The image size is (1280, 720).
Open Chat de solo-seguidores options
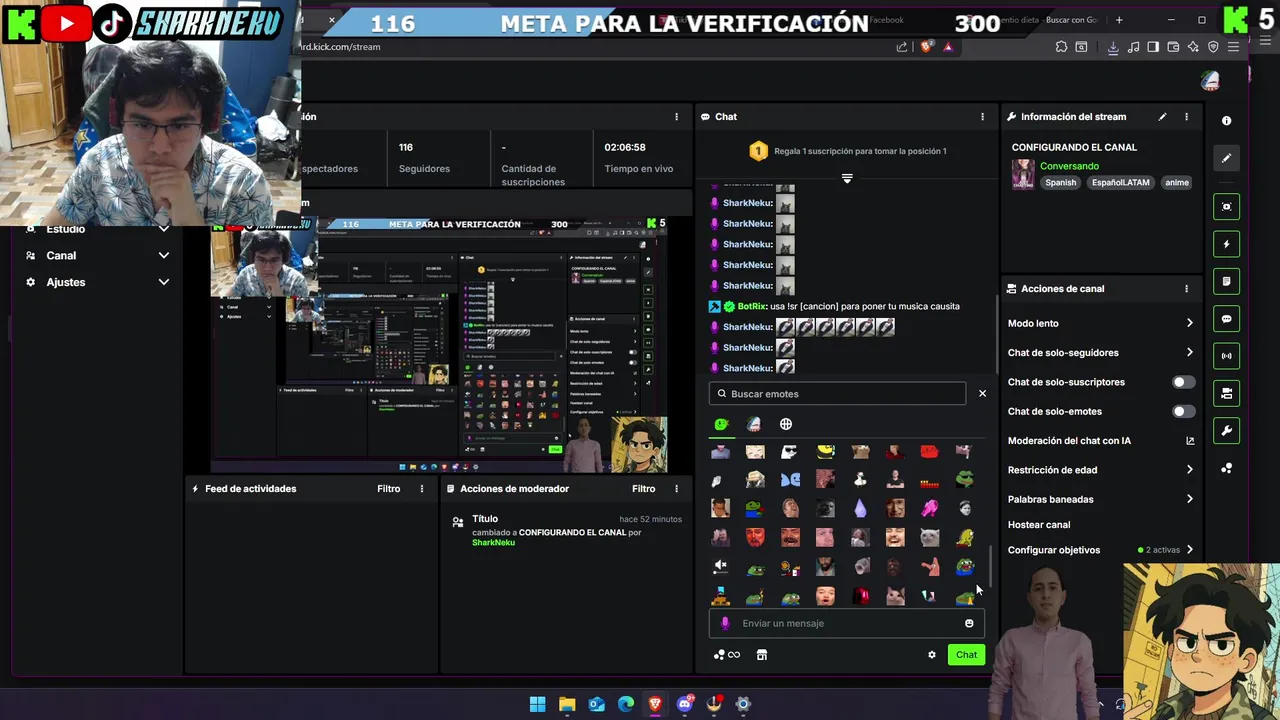(1100, 352)
